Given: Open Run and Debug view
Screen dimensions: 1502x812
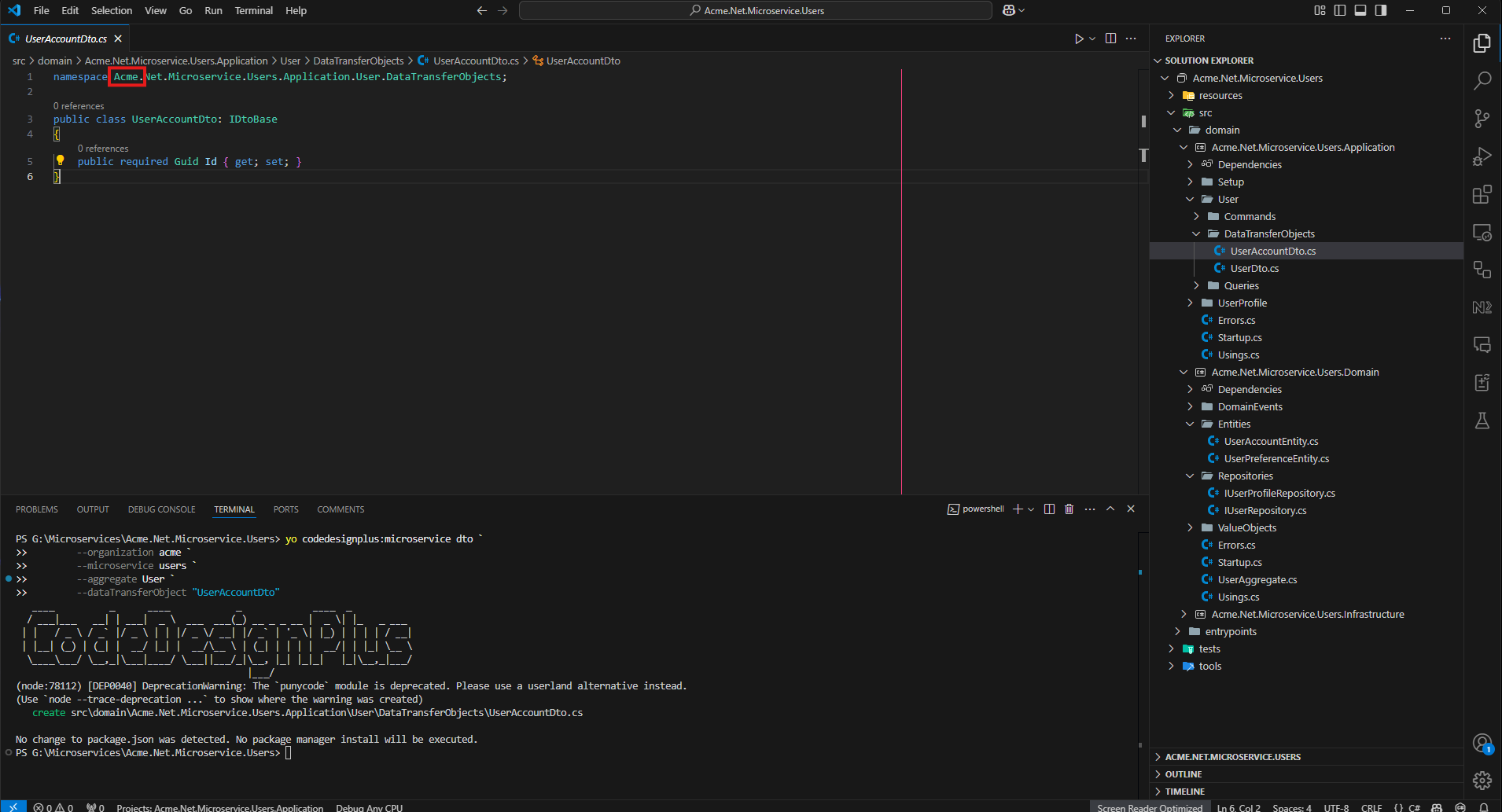Looking at the screenshot, I should (1482, 156).
